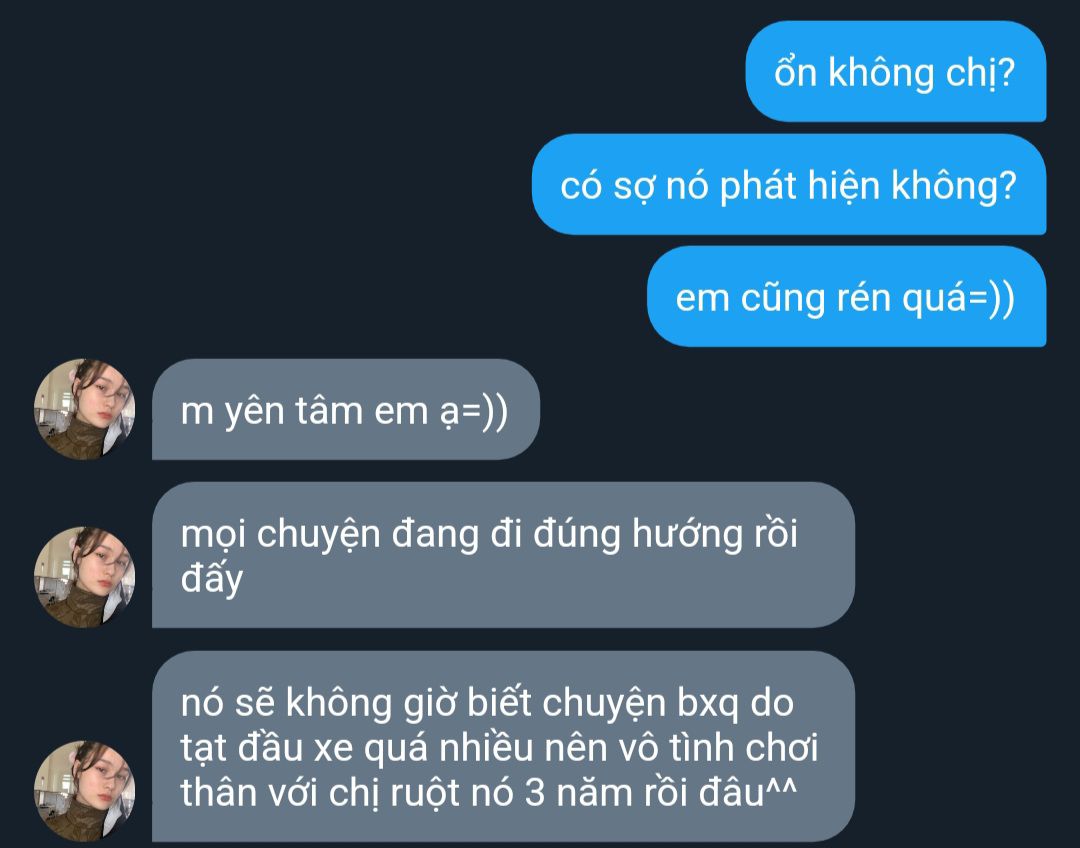Select the 'có sợ nó phát hiện không?' bubble

coord(789,185)
